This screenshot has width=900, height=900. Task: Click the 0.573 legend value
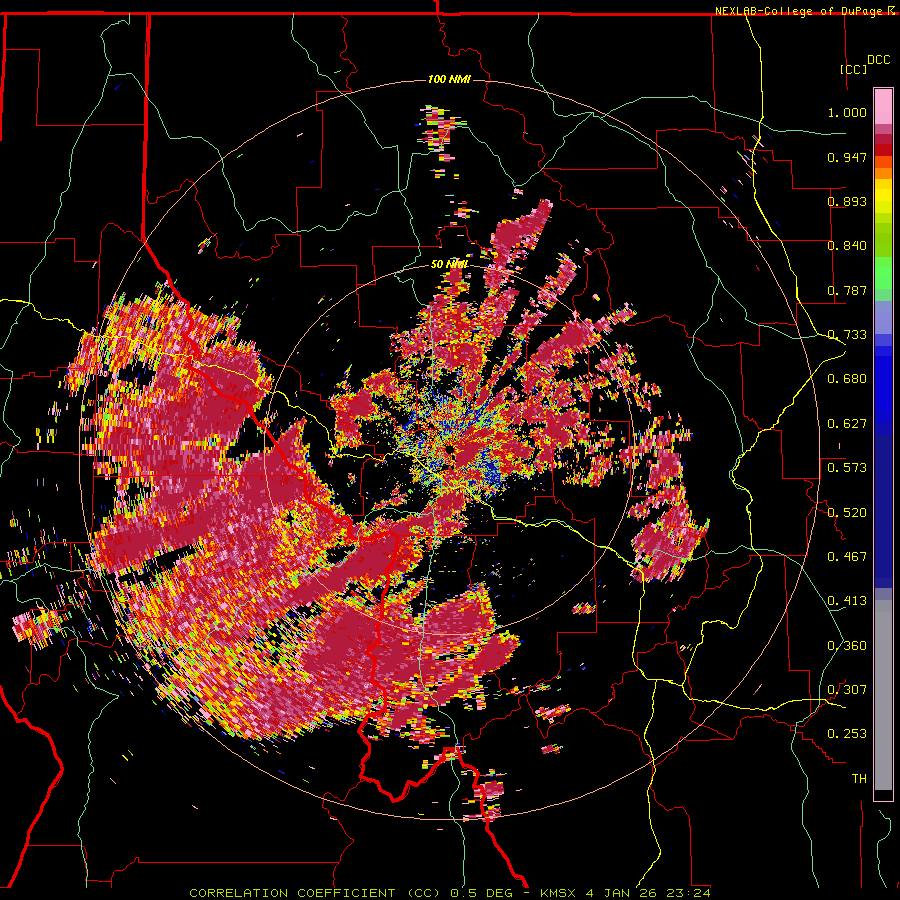tap(847, 468)
